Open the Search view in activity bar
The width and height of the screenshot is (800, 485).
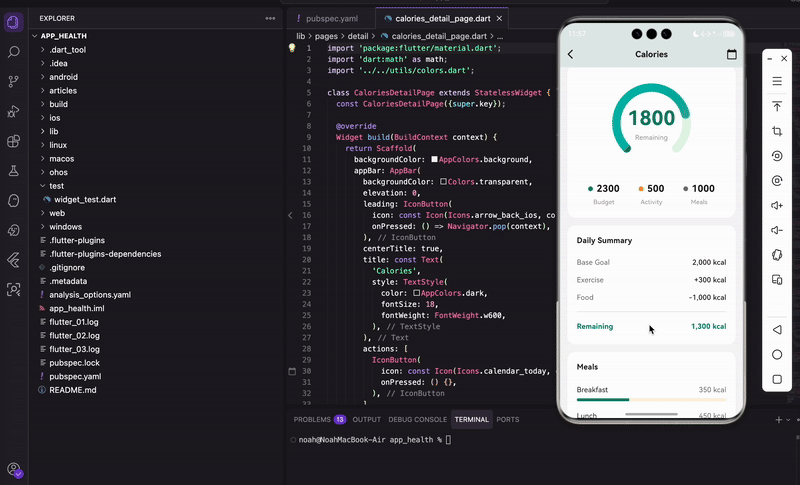point(14,52)
